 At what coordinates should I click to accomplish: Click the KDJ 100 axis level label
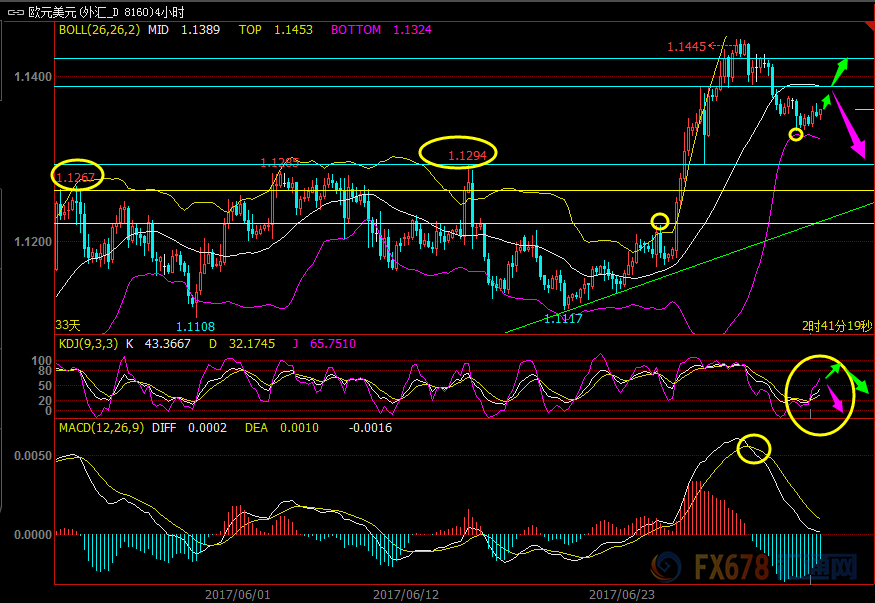pyautogui.click(x=42, y=361)
